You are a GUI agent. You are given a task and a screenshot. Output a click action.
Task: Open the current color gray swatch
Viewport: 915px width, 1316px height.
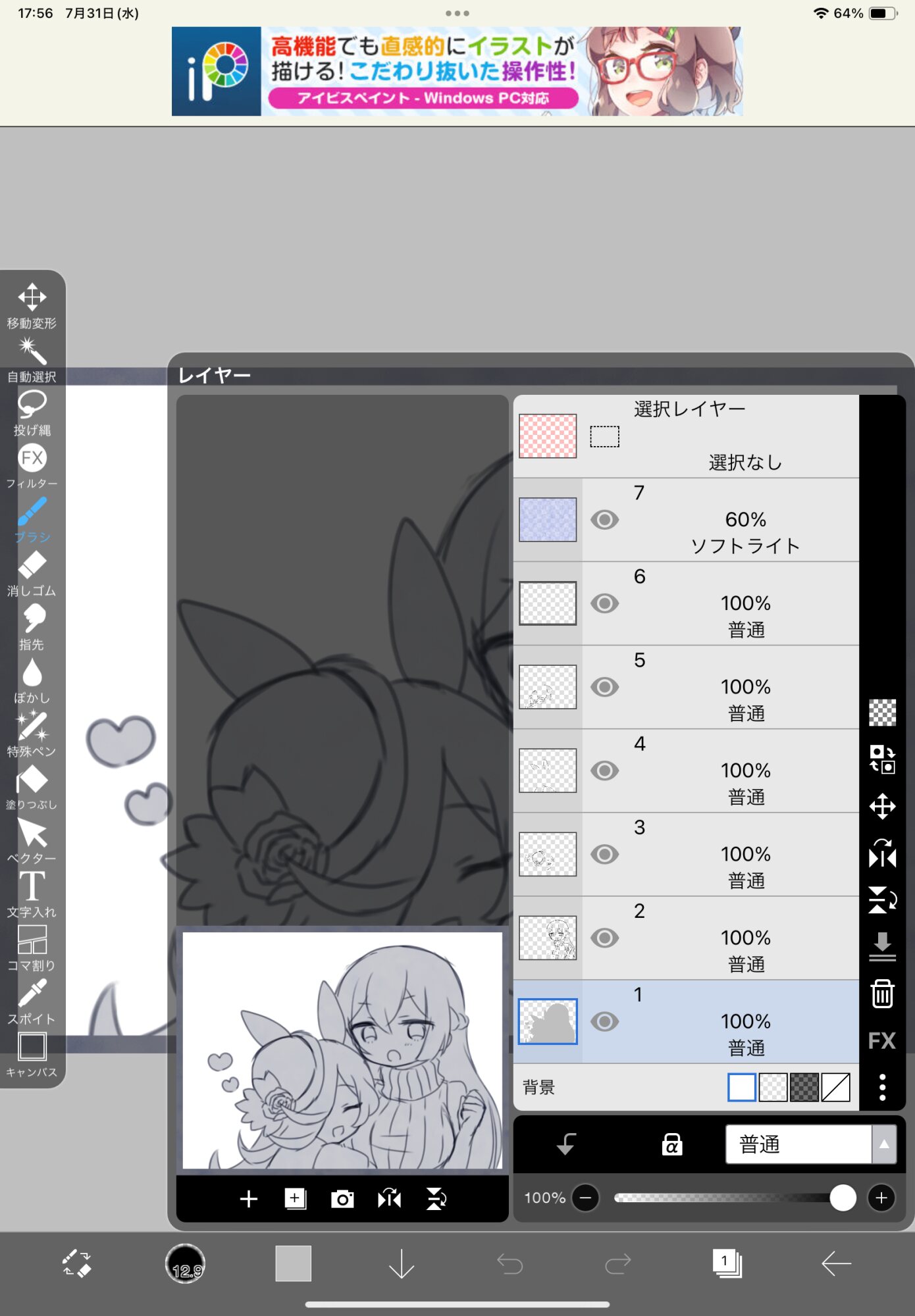coord(293,1263)
